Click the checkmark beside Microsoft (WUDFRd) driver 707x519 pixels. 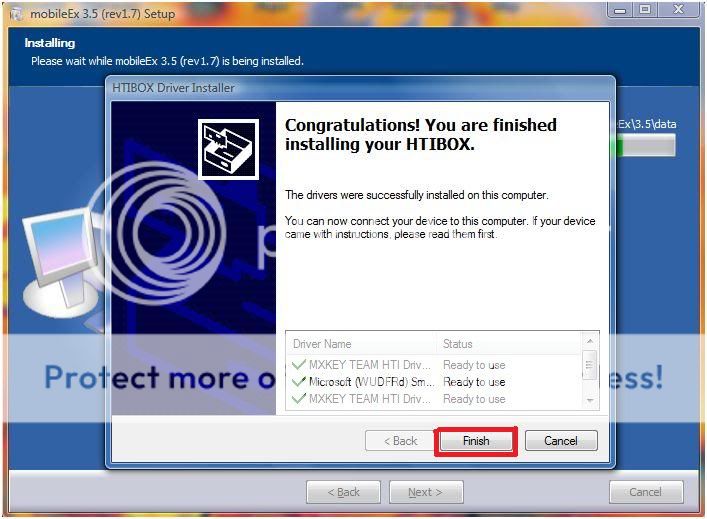(x=298, y=381)
